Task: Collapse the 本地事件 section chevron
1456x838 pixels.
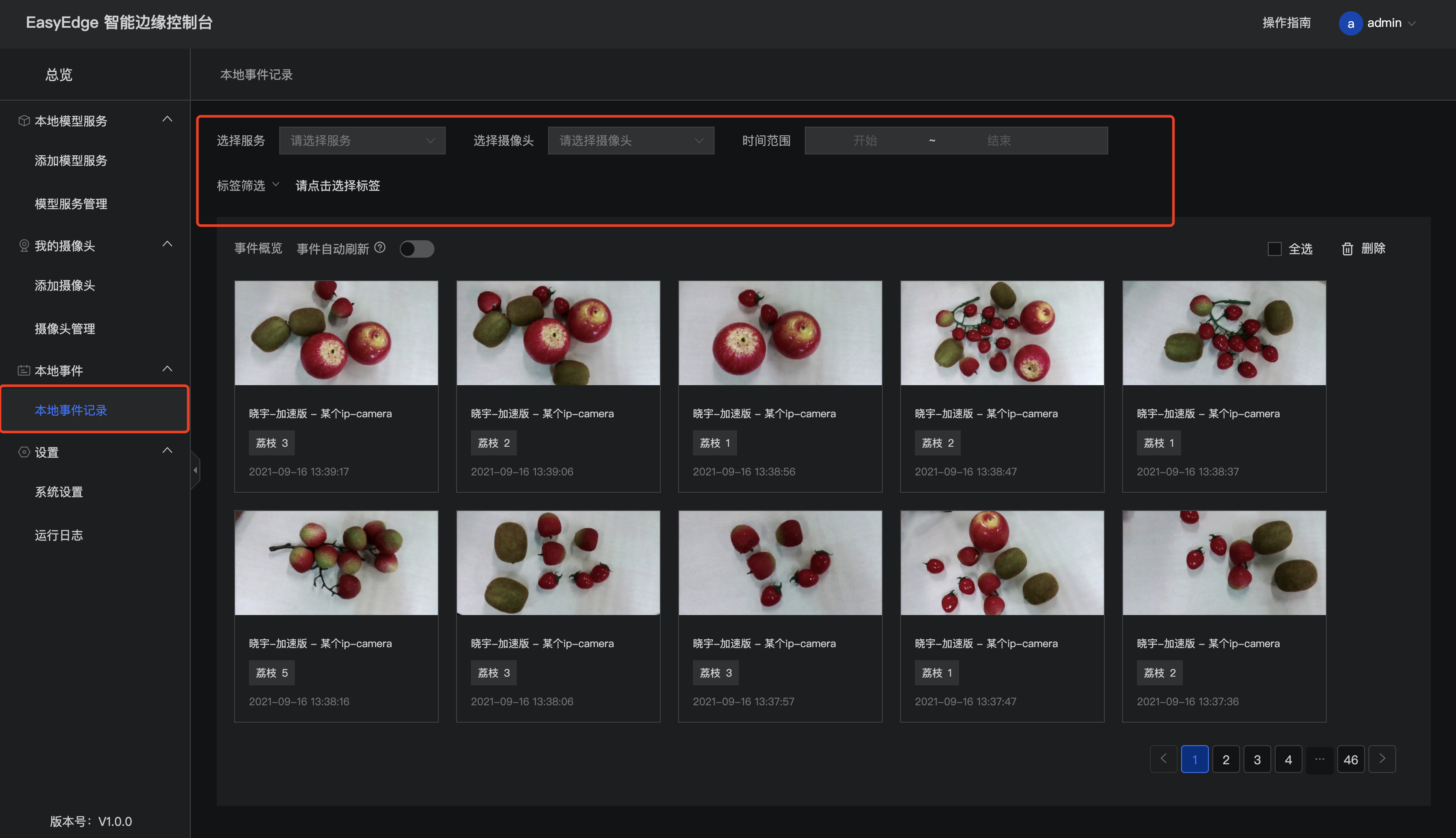Action: pyautogui.click(x=167, y=369)
